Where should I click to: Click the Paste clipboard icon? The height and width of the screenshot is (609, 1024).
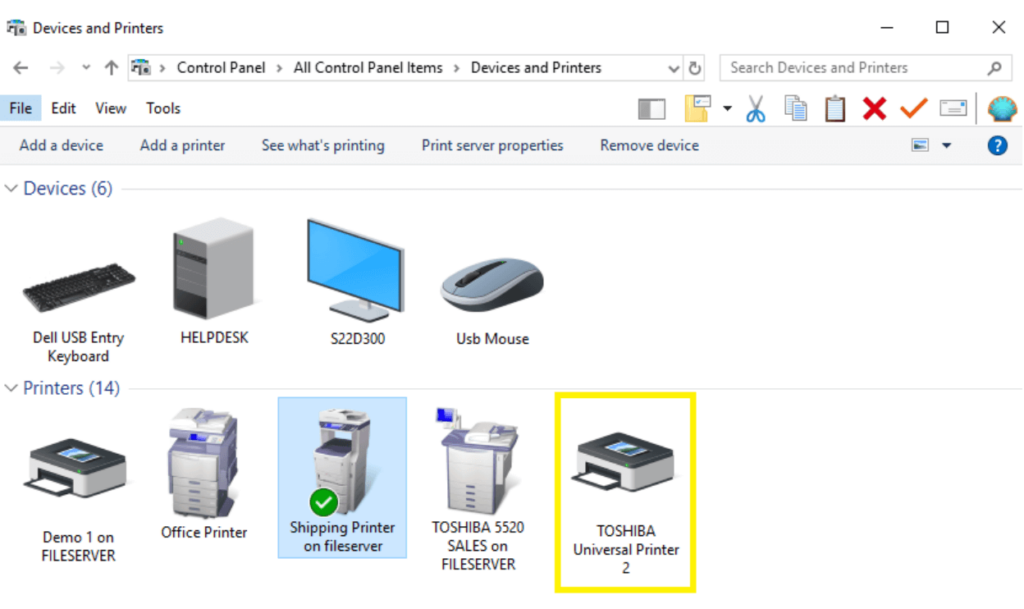tap(835, 108)
